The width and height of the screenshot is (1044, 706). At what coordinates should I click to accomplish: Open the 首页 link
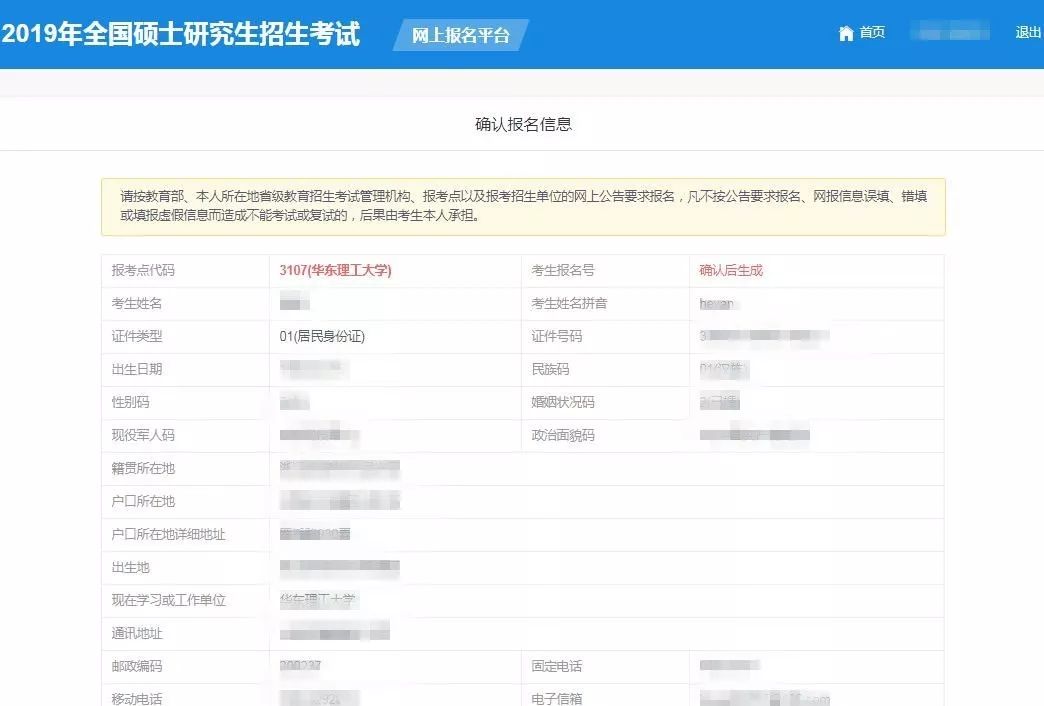click(872, 33)
